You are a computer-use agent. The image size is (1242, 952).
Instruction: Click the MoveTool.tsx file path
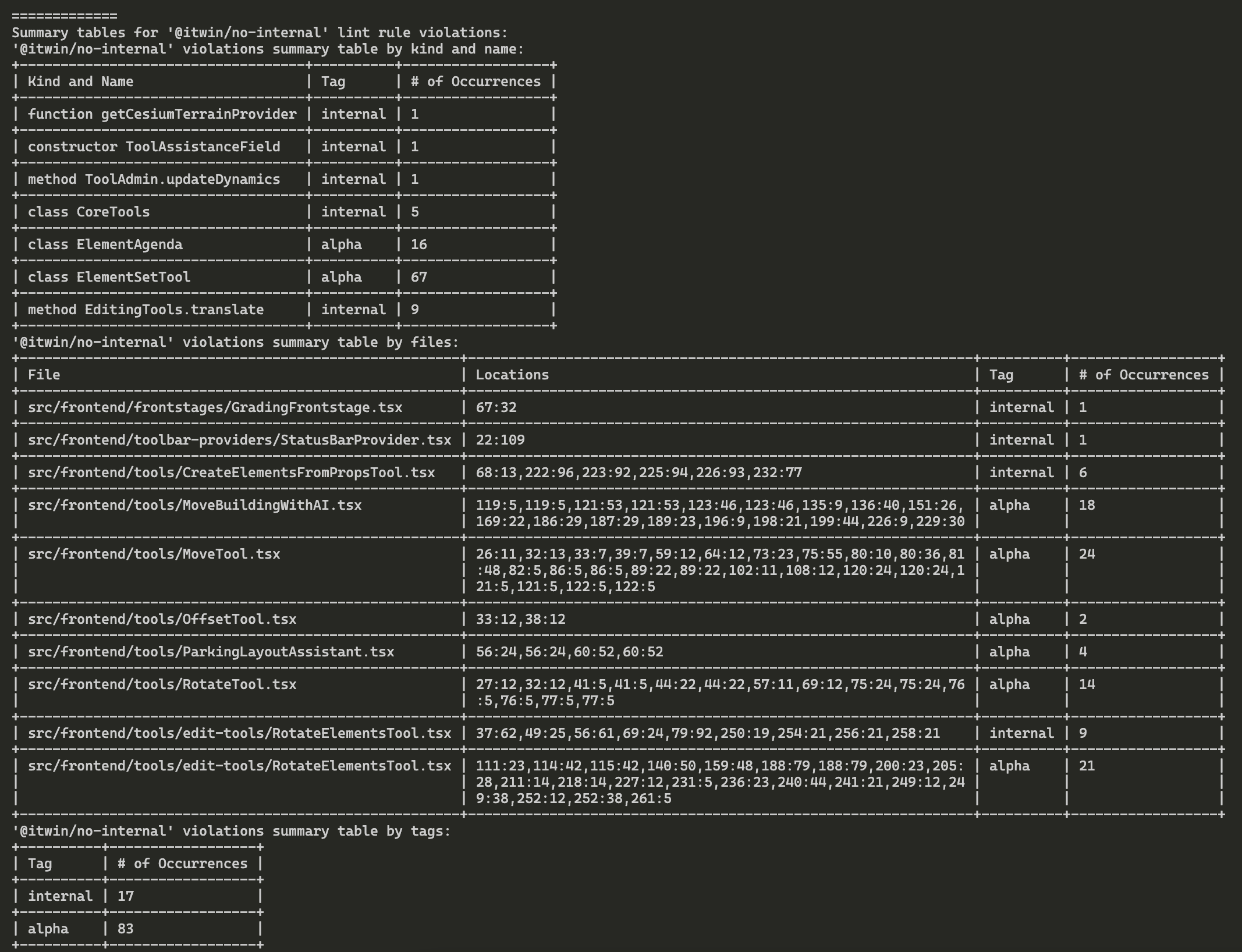(x=154, y=554)
